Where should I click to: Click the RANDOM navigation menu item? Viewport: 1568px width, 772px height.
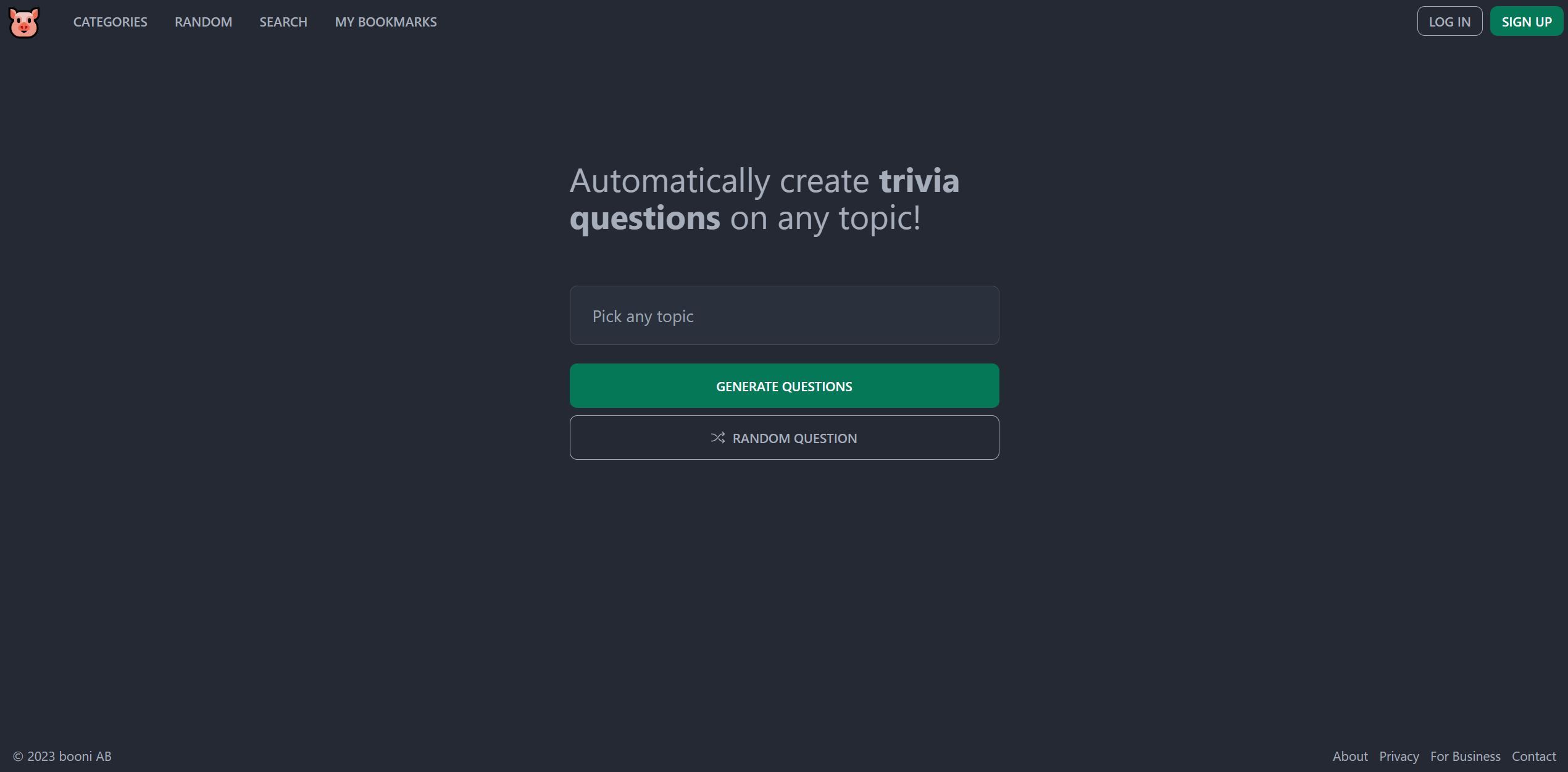203,21
